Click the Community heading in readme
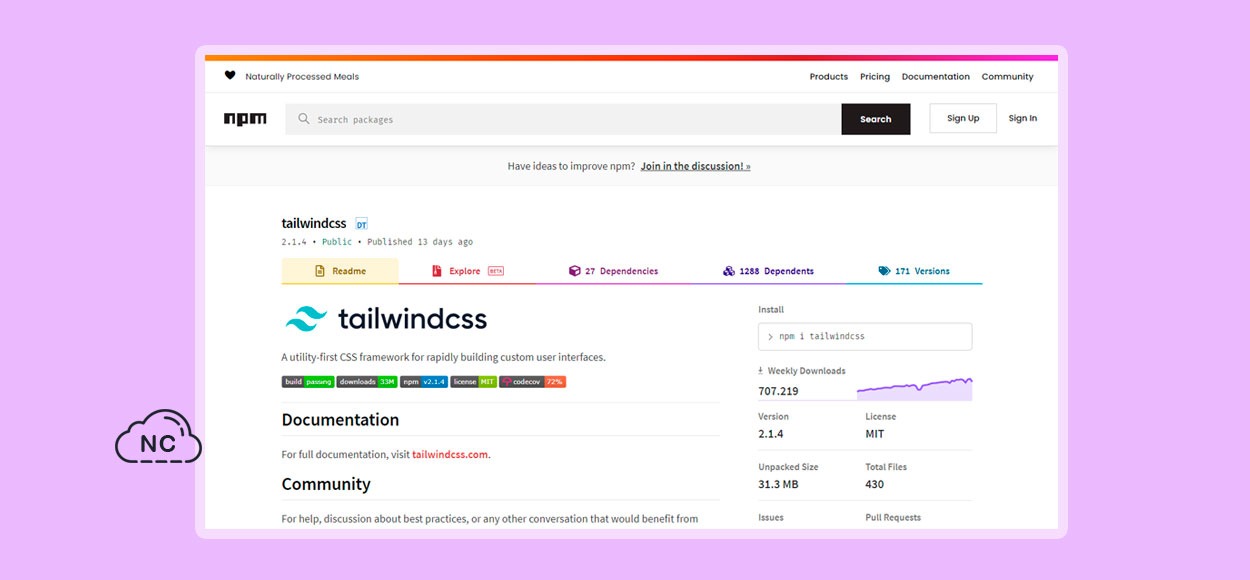 point(326,484)
